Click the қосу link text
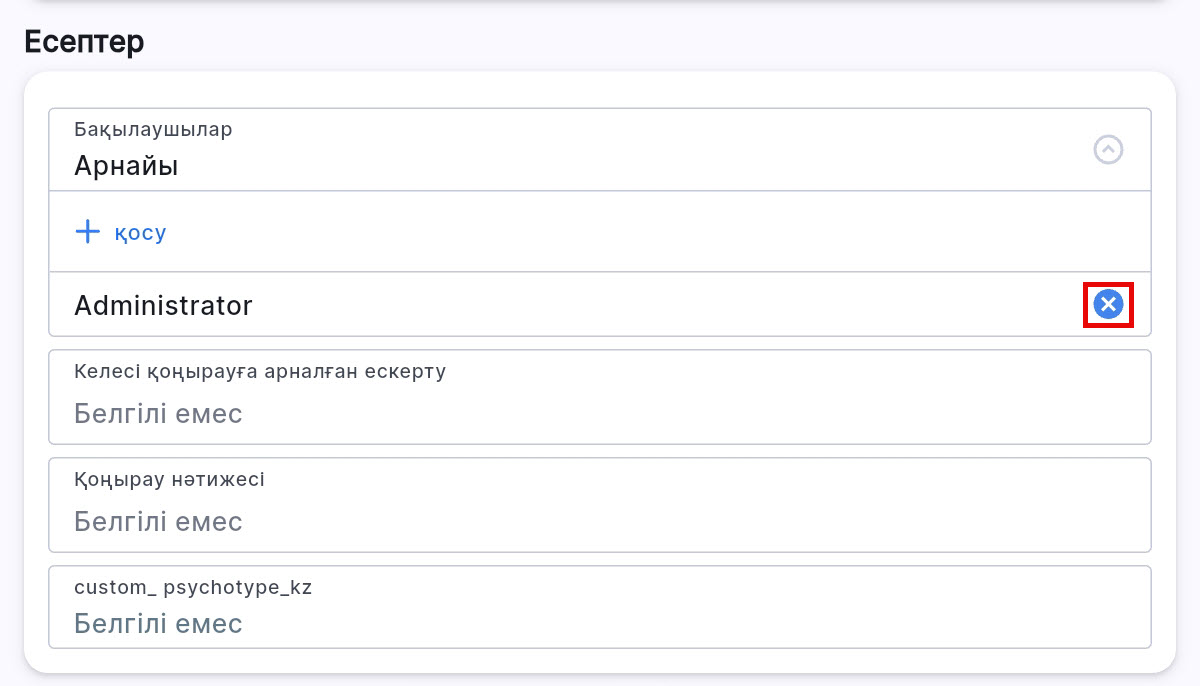 140,232
